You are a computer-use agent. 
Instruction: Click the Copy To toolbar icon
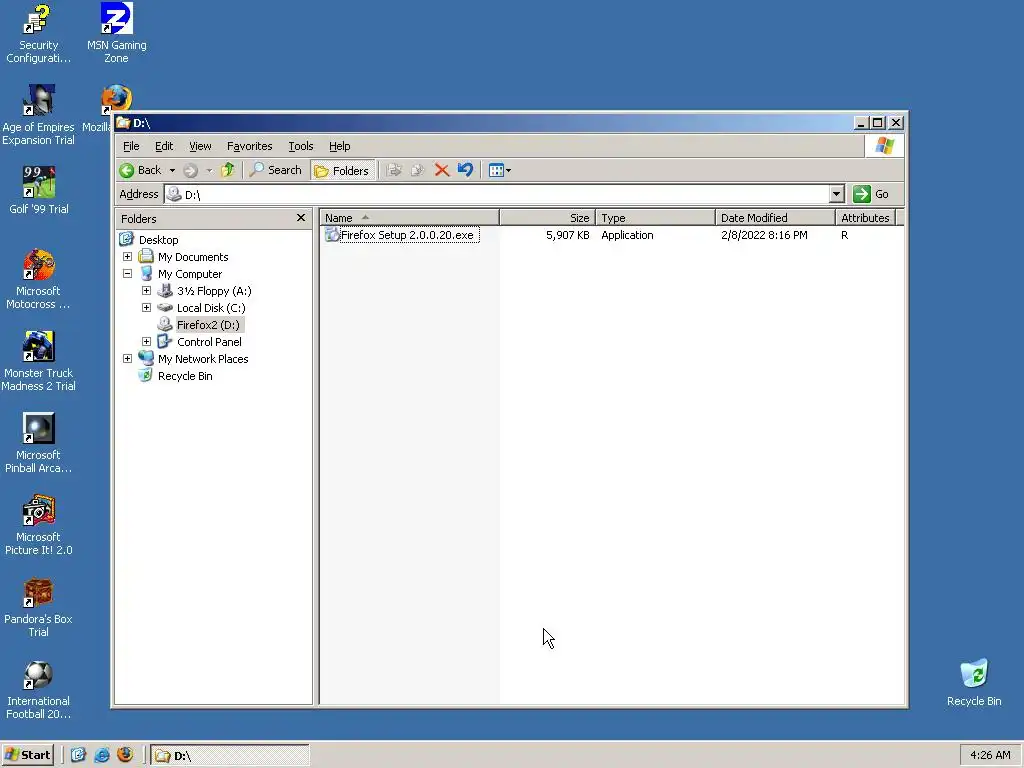pos(417,170)
